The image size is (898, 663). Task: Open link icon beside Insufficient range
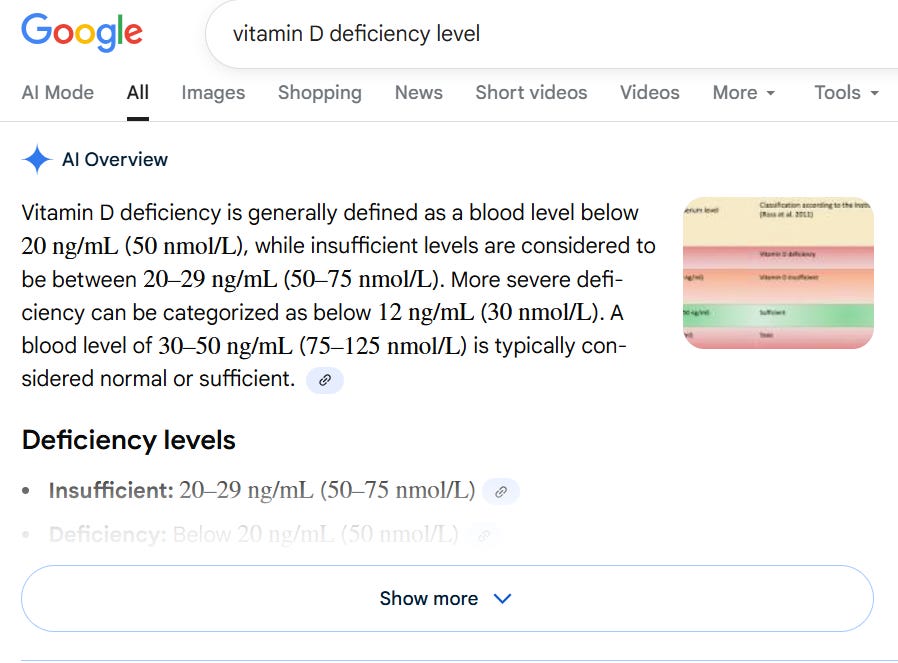501,491
